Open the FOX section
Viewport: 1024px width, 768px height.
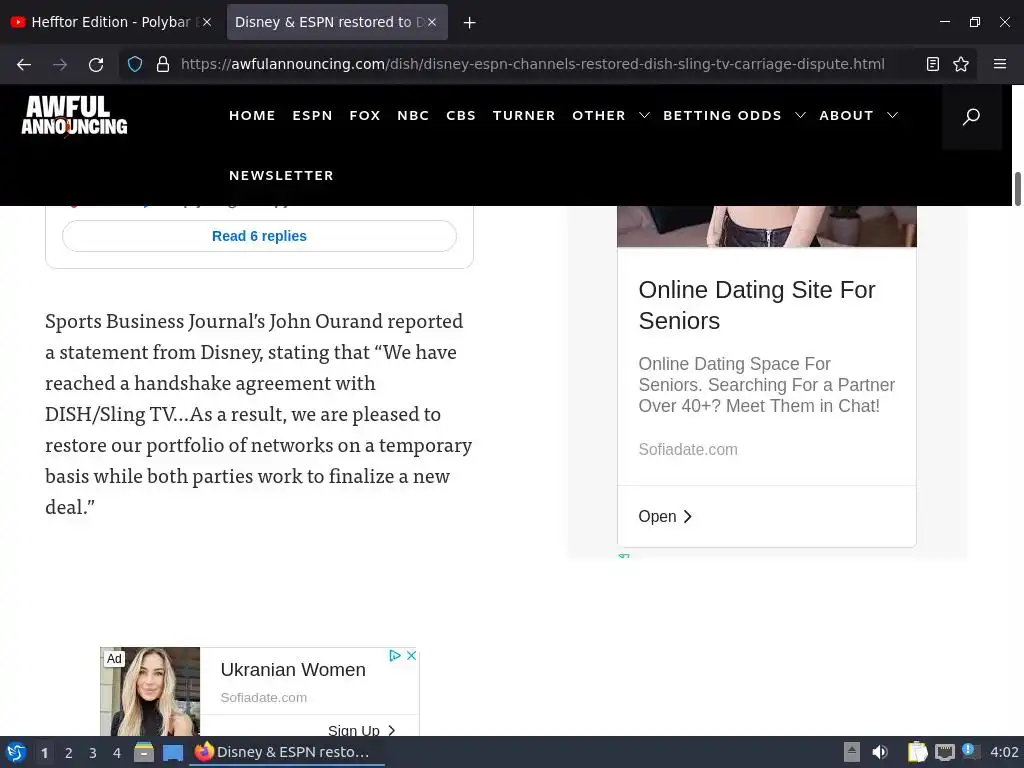point(364,116)
